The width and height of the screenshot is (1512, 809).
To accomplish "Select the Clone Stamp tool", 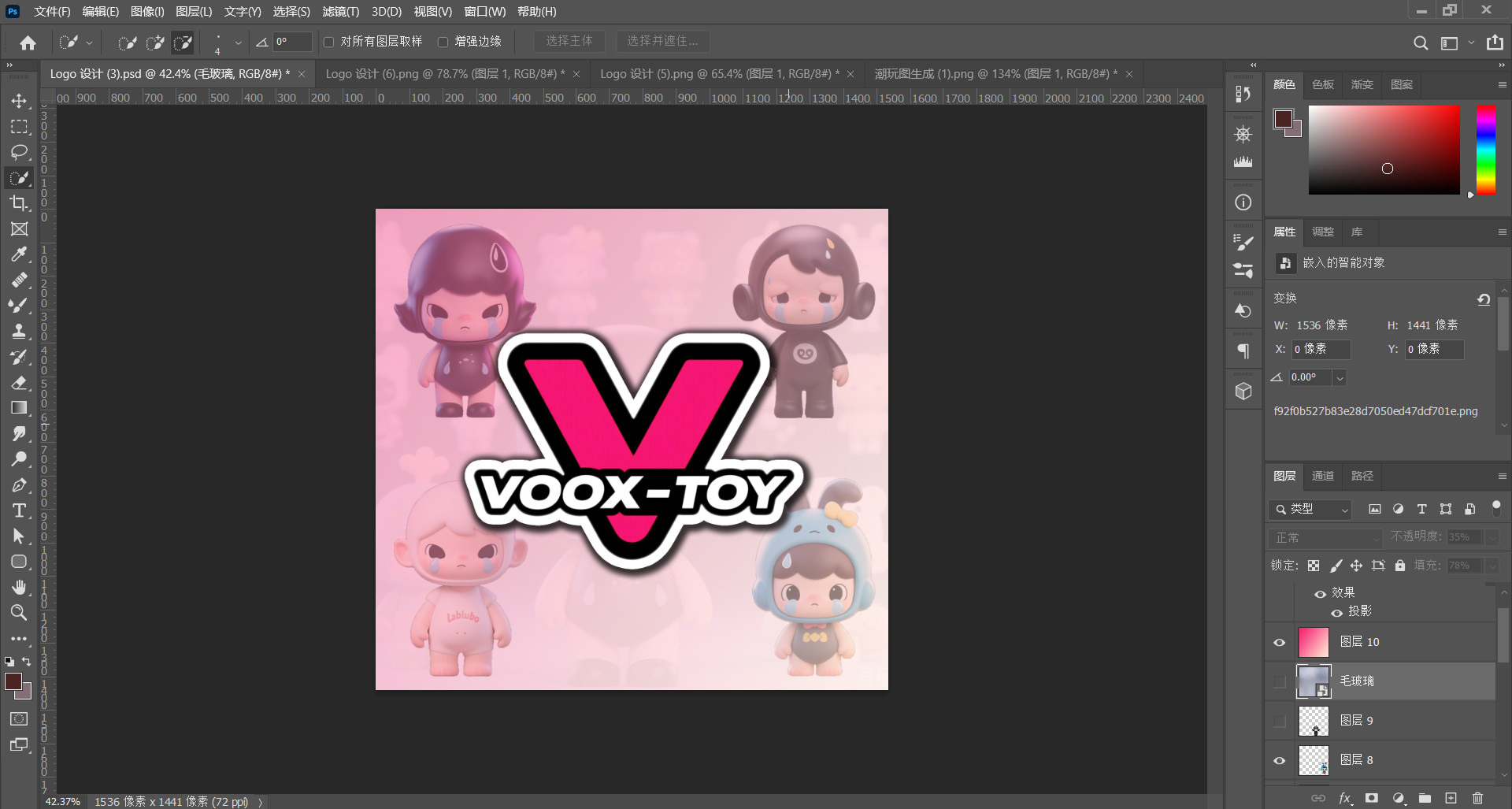I will (x=19, y=332).
